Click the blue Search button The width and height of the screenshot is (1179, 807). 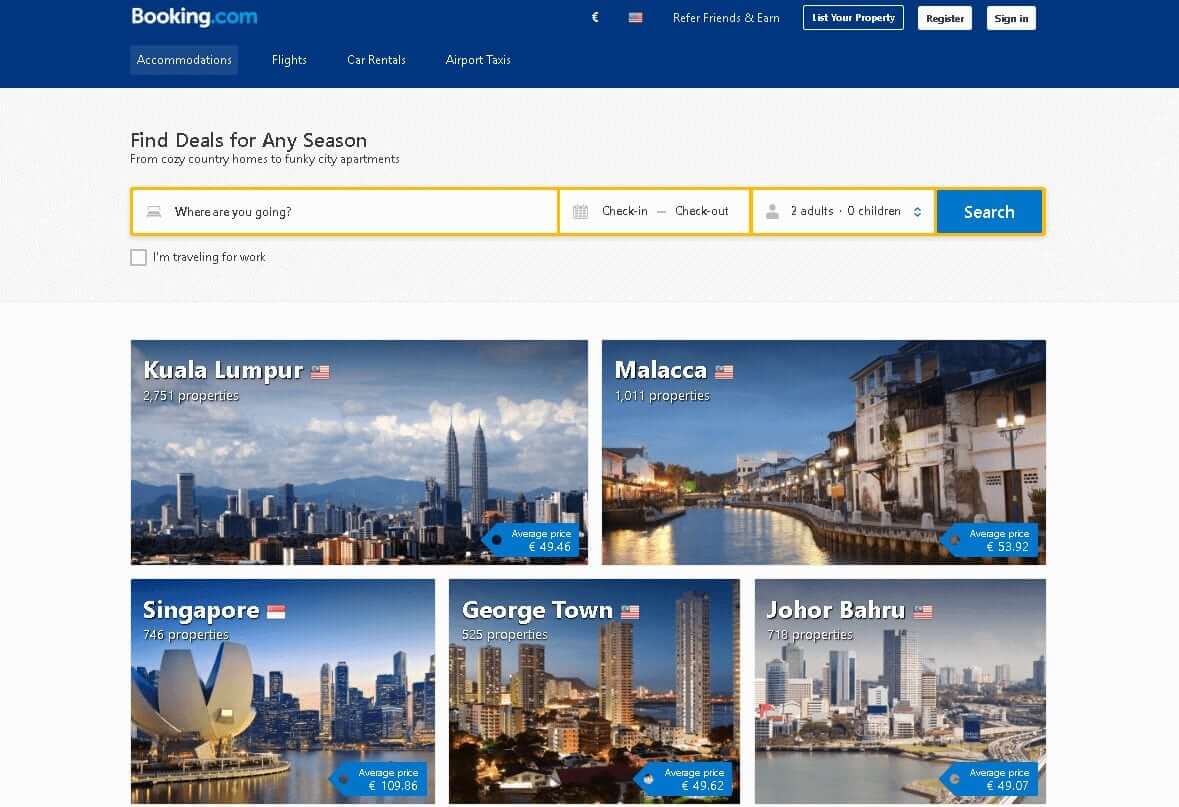(x=990, y=212)
